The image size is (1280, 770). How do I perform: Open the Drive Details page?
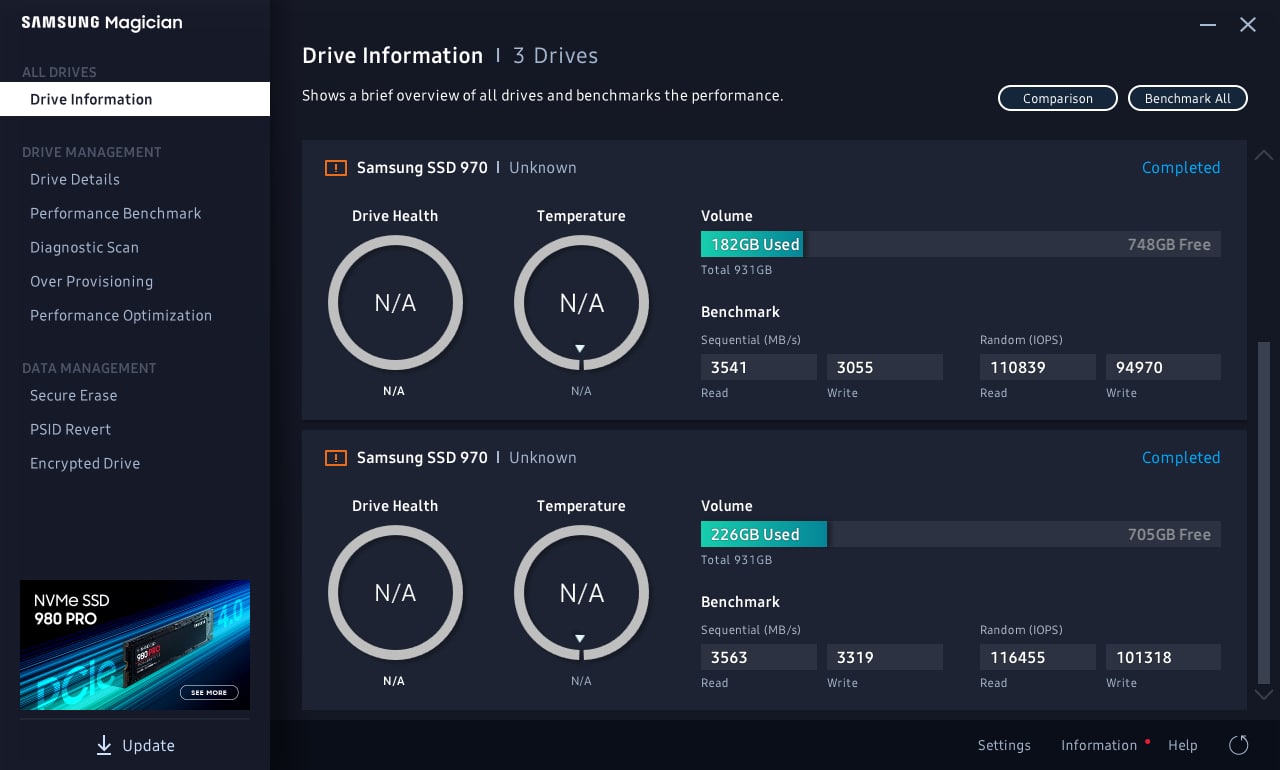75,180
